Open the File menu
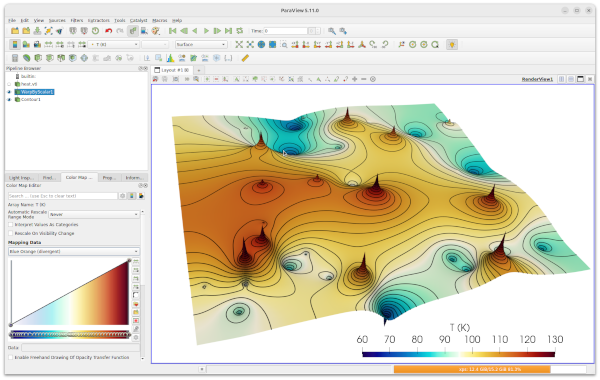 coord(12,20)
